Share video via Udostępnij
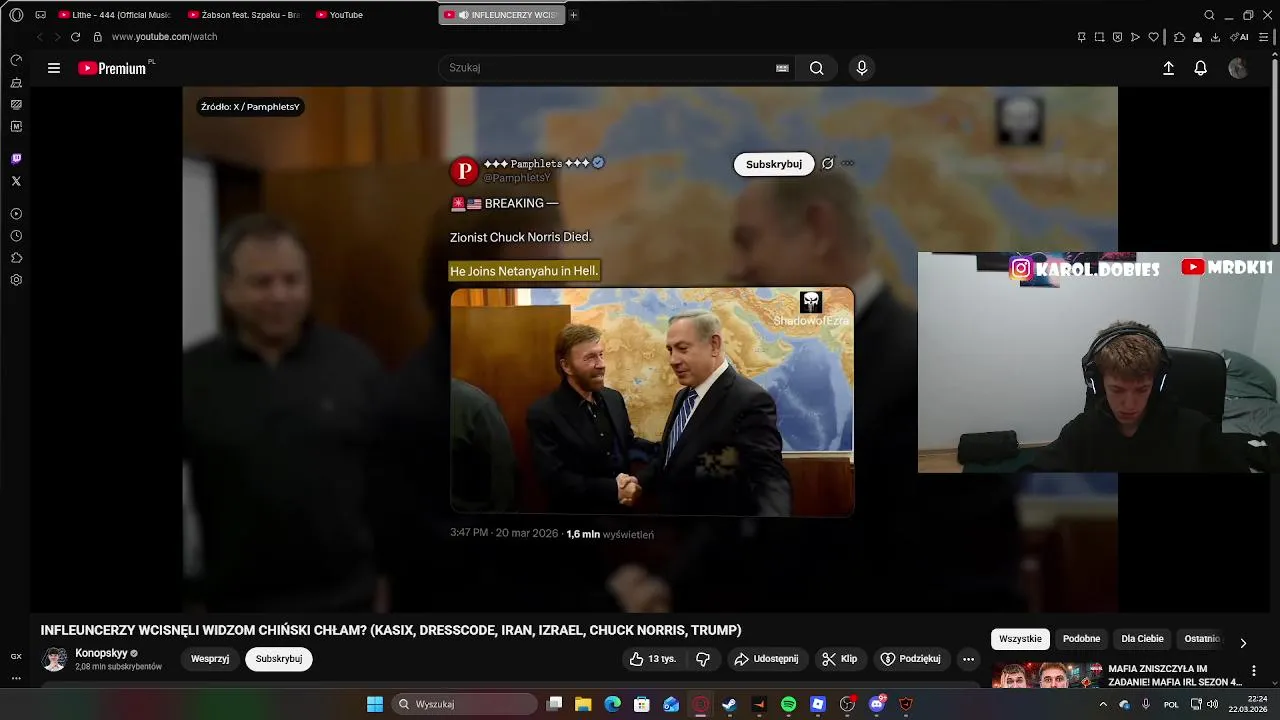This screenshot has width=1280, height=720. 766,659
